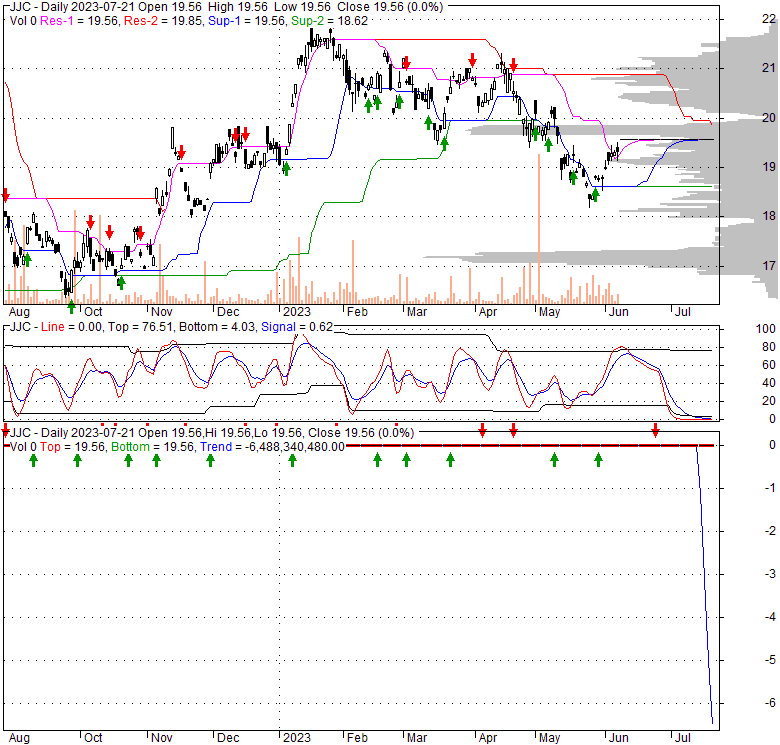Click the -6 label on the trend axis
780x745 pixels.
[x=770, y=703]
